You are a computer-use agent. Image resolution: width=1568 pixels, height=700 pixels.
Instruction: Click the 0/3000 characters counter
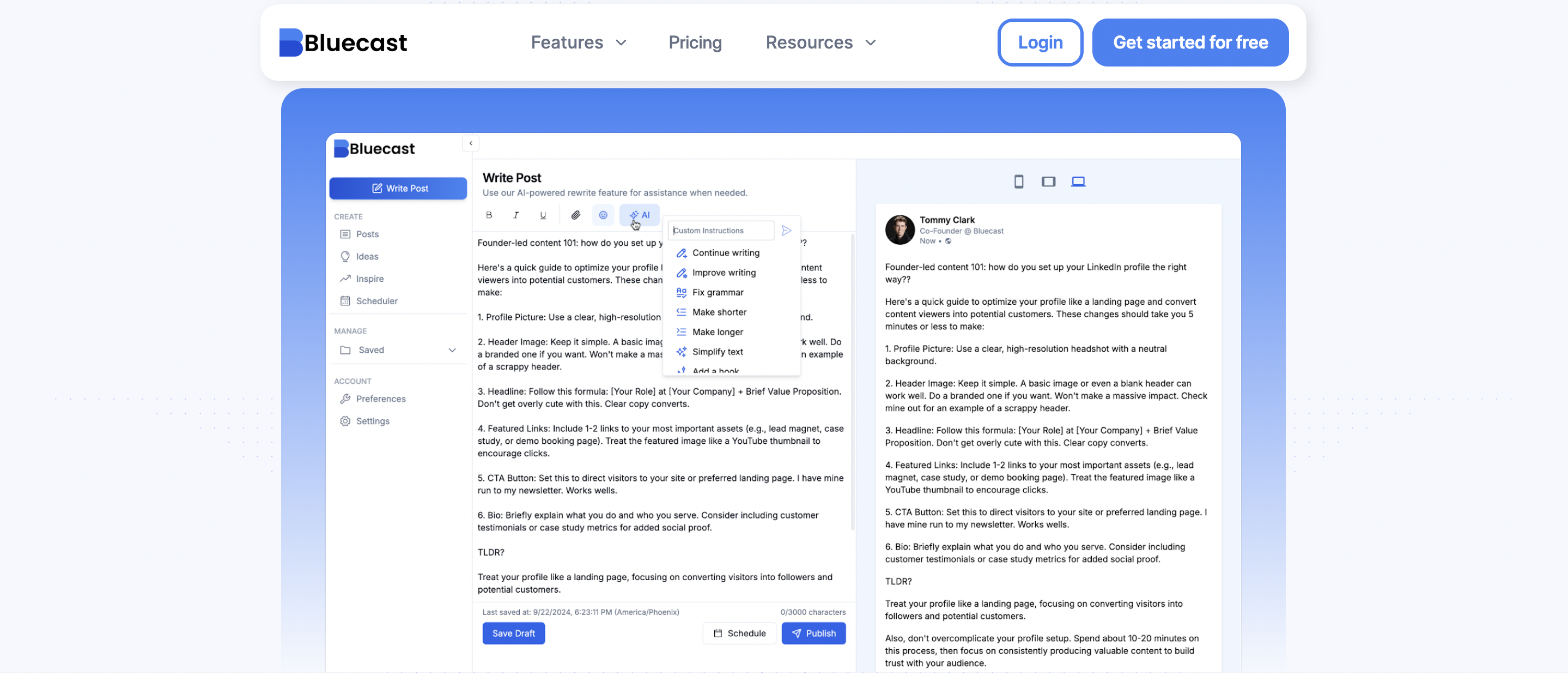[813, 612]
